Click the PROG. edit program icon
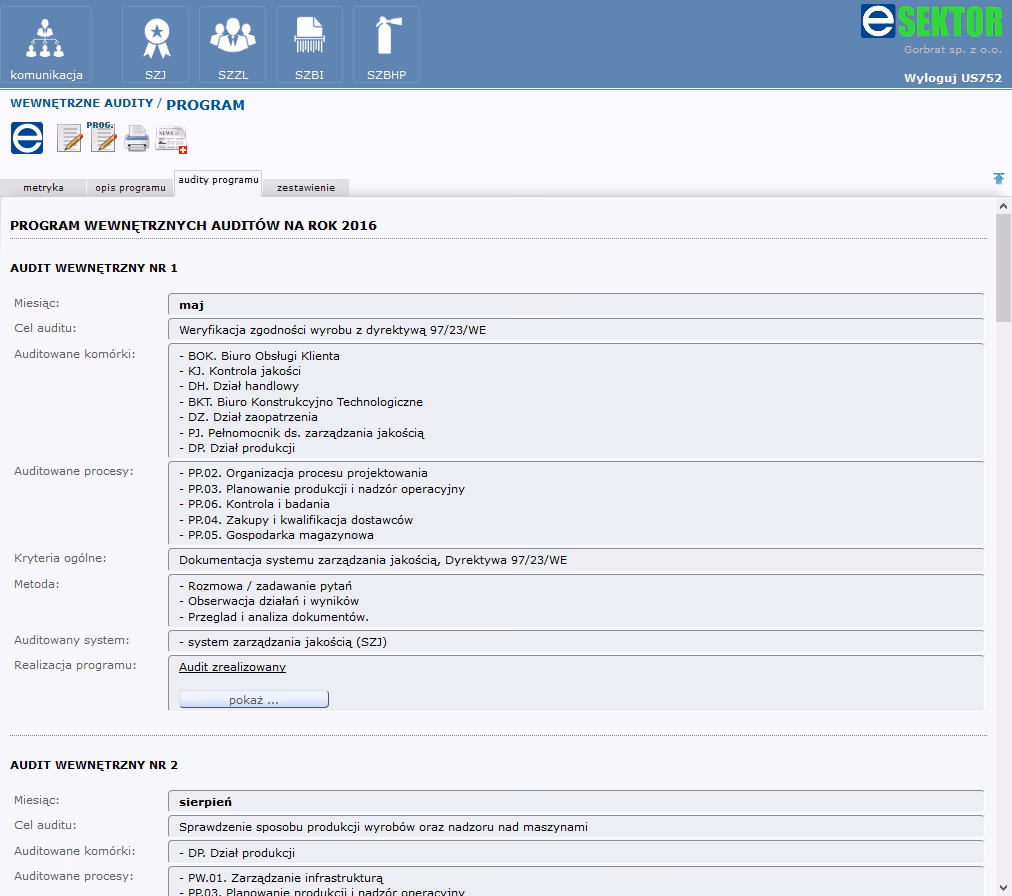Screen dimensions: 1012x896 click(x=102, y=137)
